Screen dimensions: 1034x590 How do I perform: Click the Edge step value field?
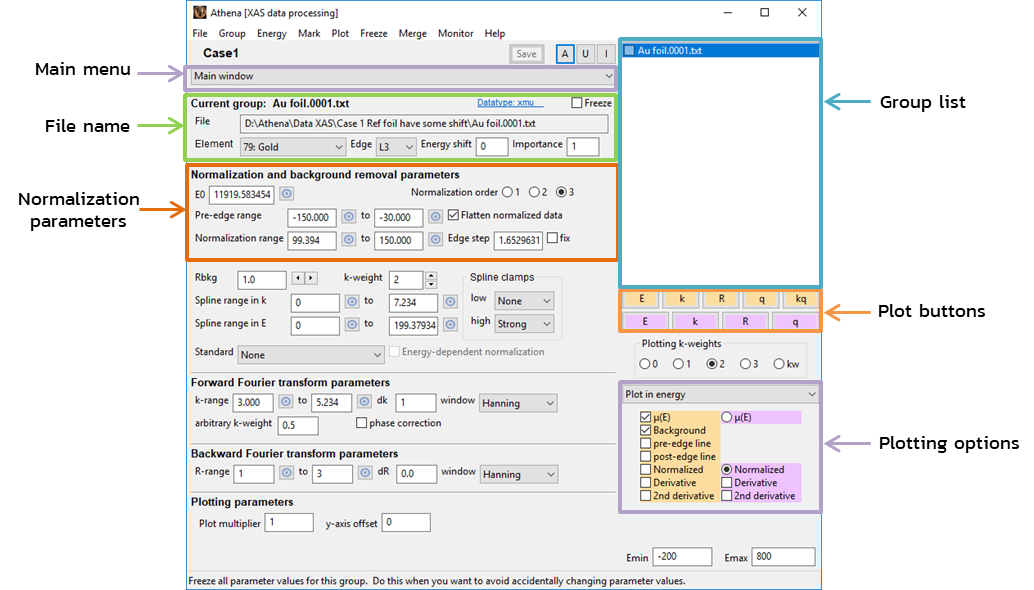tap(518, 240)
